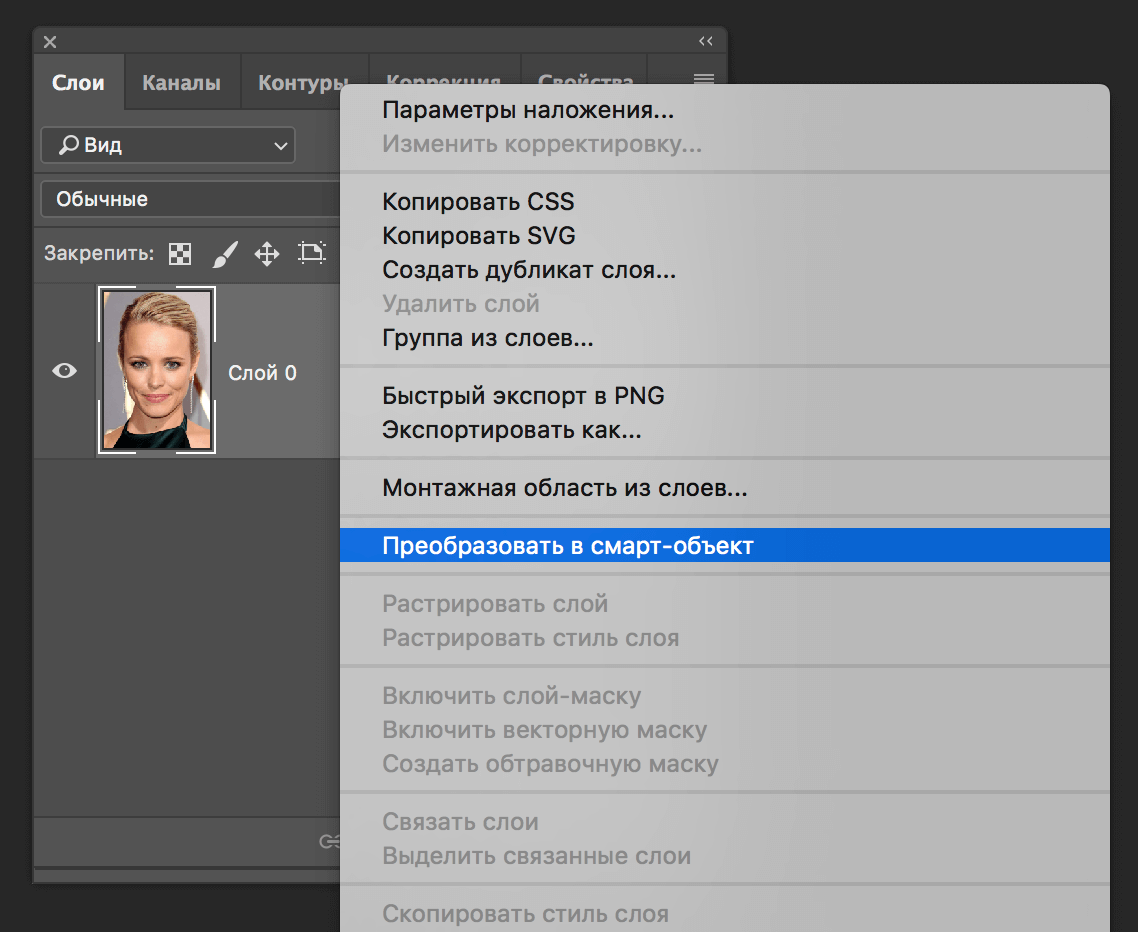The image size is (1138, 932).
Task: Switch to the Каналы tab
Action: pyautogui.click(x=181, y=82)
